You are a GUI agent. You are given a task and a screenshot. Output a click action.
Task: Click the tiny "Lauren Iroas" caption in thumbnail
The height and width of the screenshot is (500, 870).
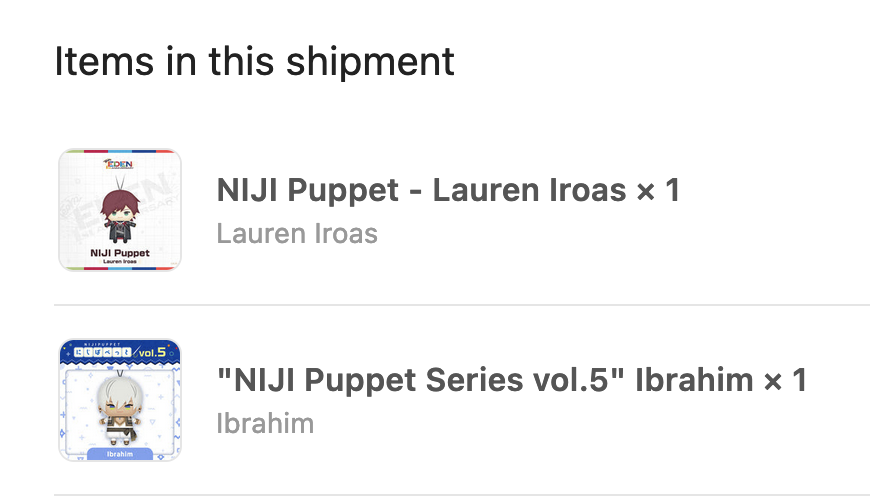(x=120, y=261)
